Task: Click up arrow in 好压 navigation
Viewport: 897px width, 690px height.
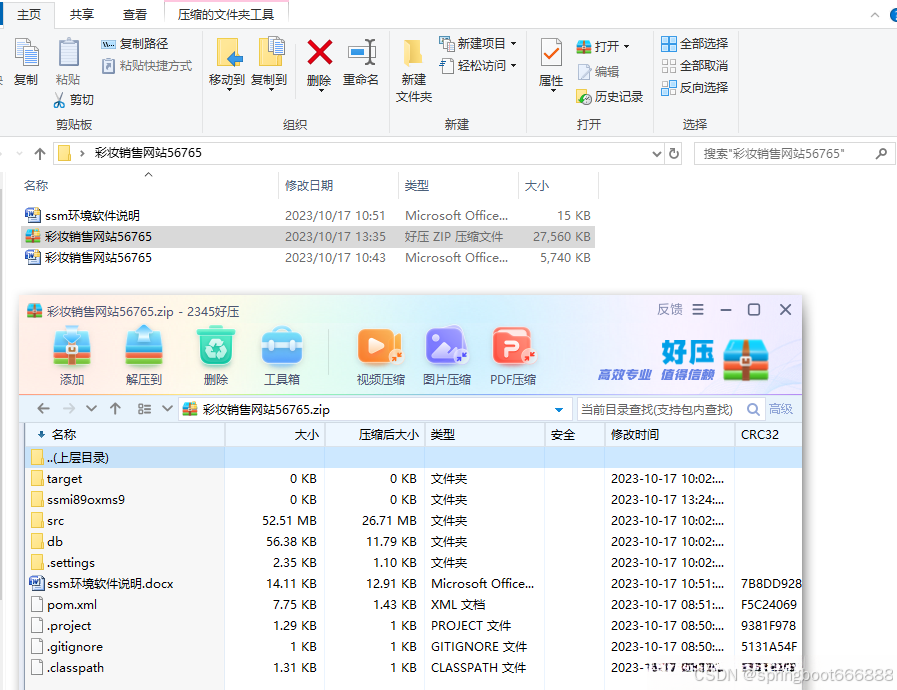Action: (x=116, y=409)
